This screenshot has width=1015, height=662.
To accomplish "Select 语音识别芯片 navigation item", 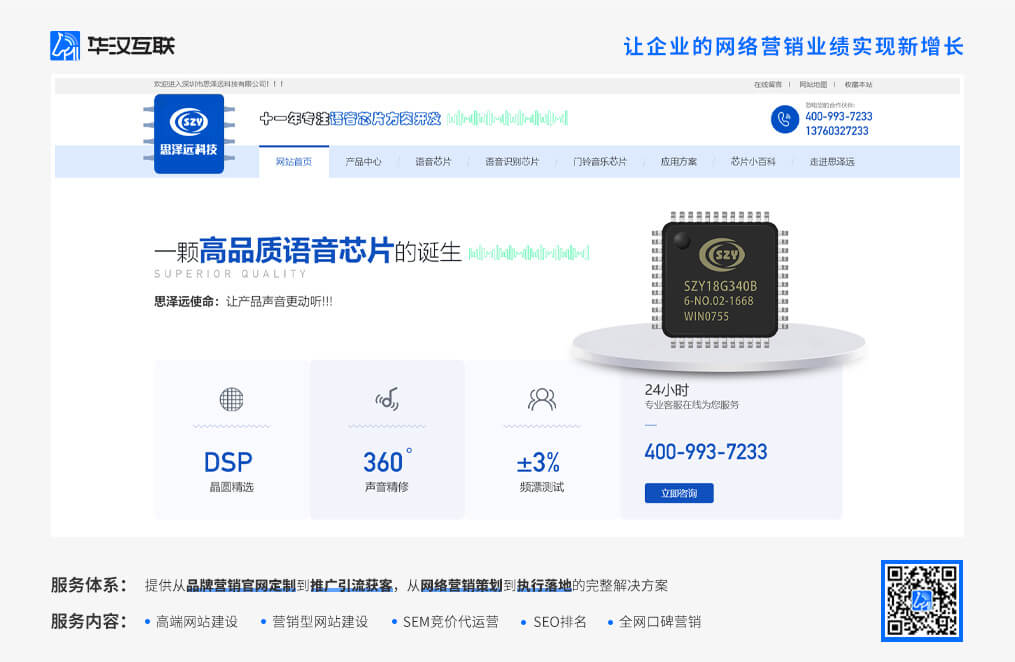I will coord(512,162).
